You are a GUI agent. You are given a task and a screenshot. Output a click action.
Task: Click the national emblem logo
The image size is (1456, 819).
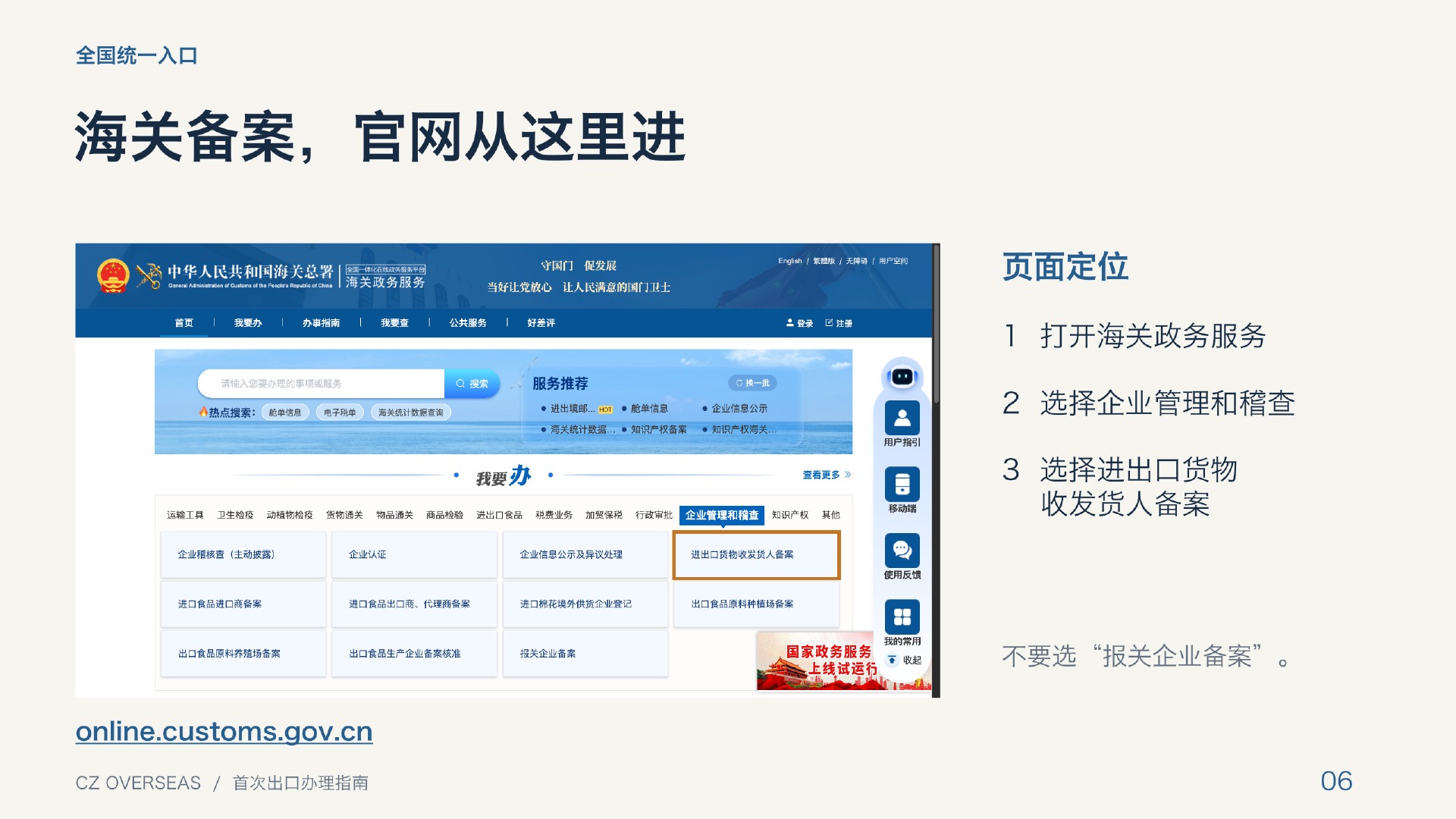113,275
